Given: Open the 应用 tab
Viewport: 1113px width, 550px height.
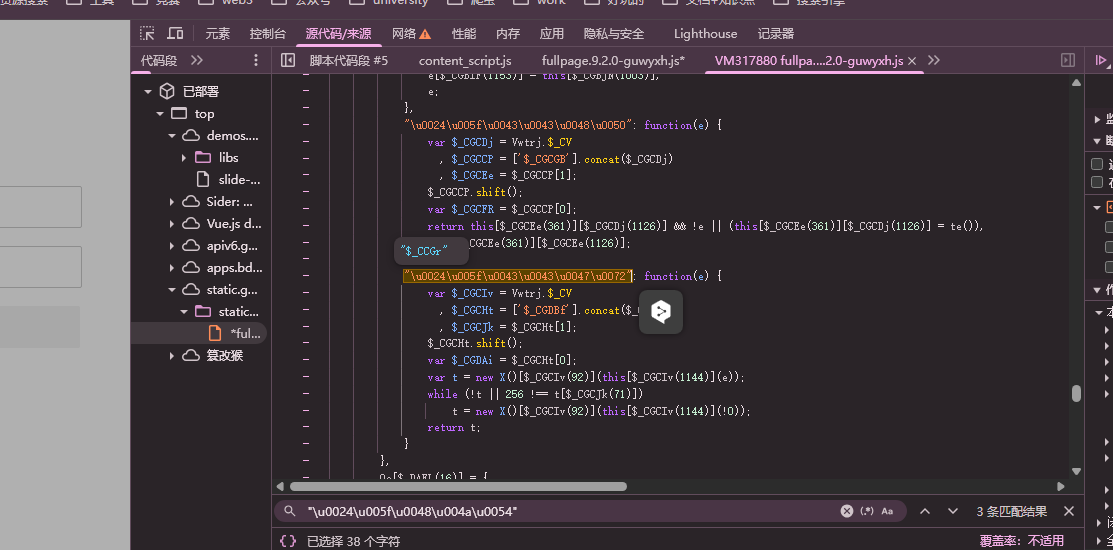Looking at the screenshot, I should click(552, 33).
